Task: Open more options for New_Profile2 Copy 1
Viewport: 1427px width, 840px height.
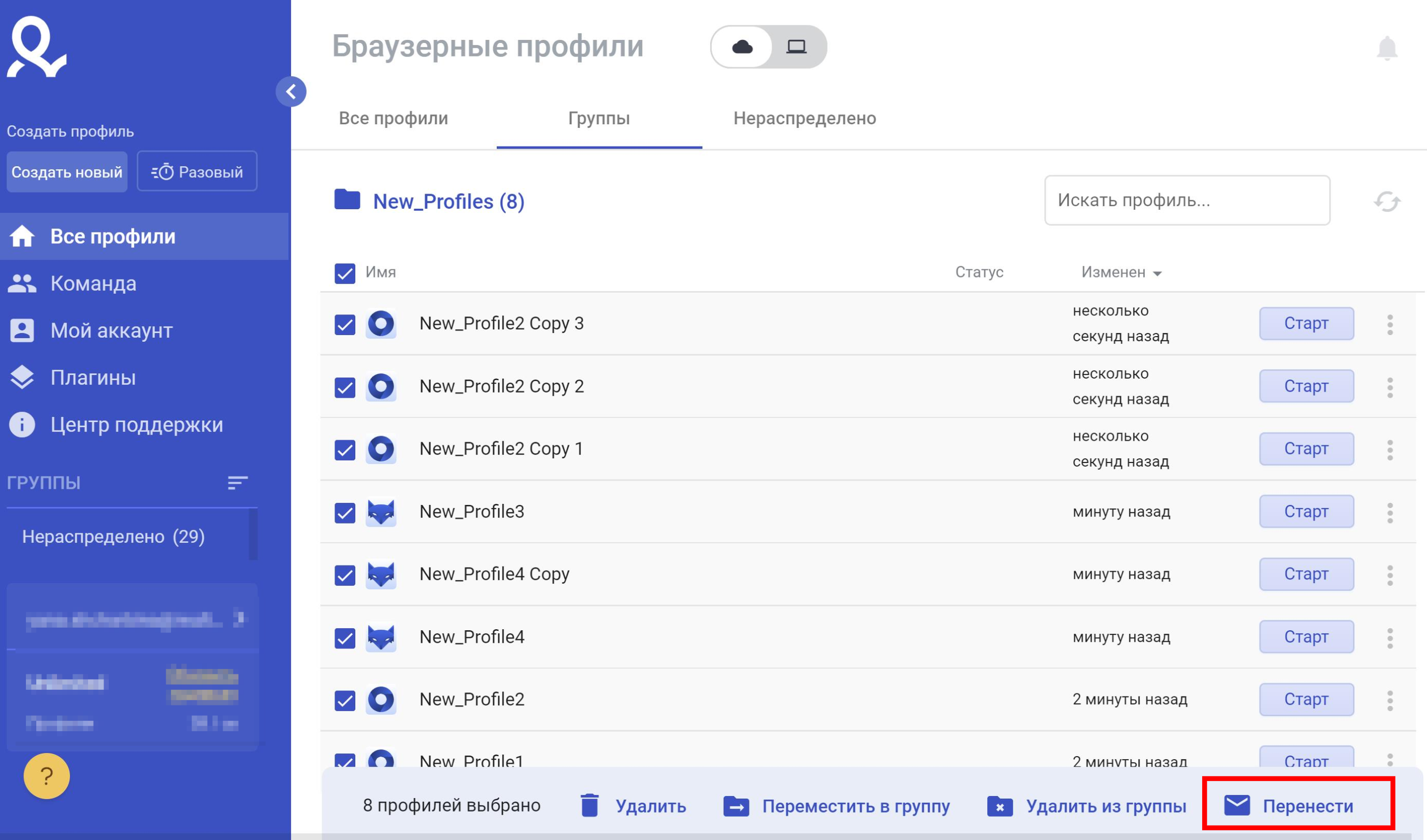Action: pos(1390,450)
